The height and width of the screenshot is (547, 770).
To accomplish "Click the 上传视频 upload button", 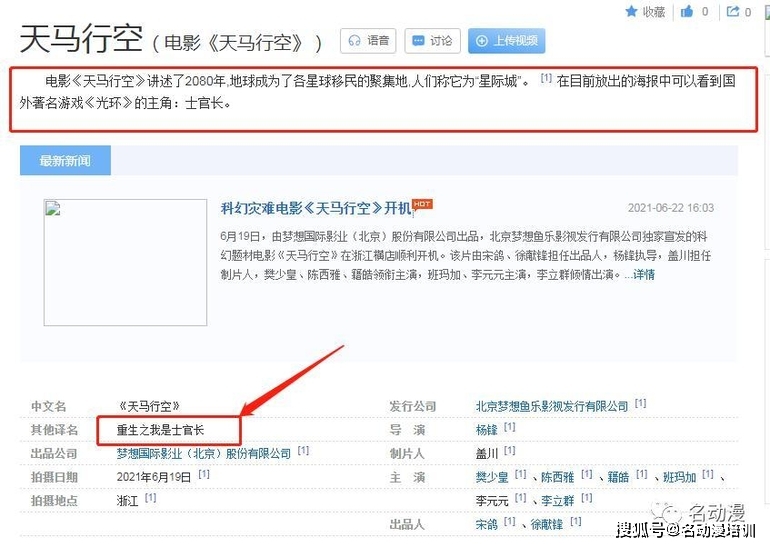I will coord(506,41).
